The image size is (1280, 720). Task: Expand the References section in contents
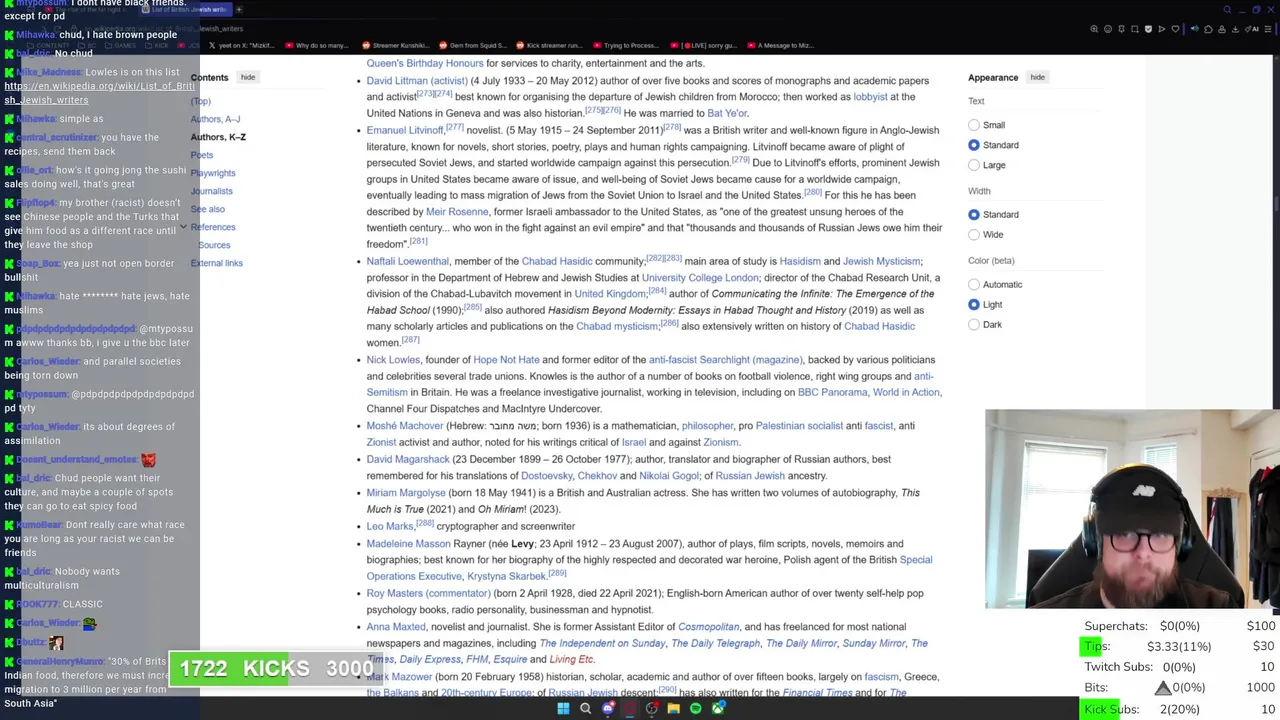point(183,227)
